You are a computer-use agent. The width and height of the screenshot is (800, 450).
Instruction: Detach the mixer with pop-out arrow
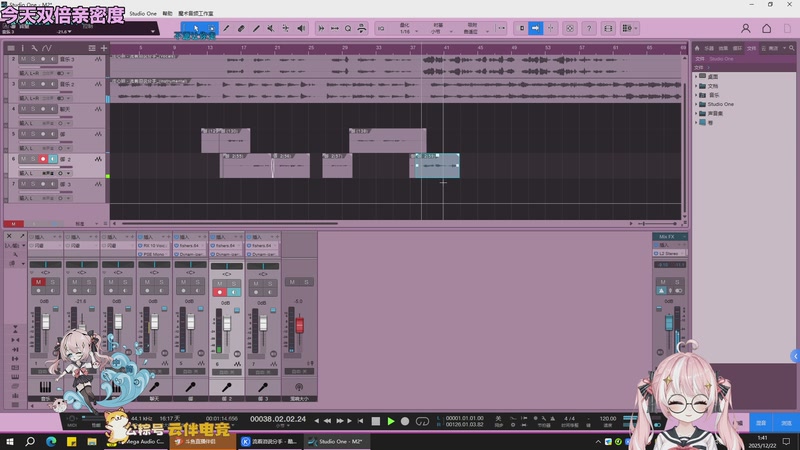point(22,236)
